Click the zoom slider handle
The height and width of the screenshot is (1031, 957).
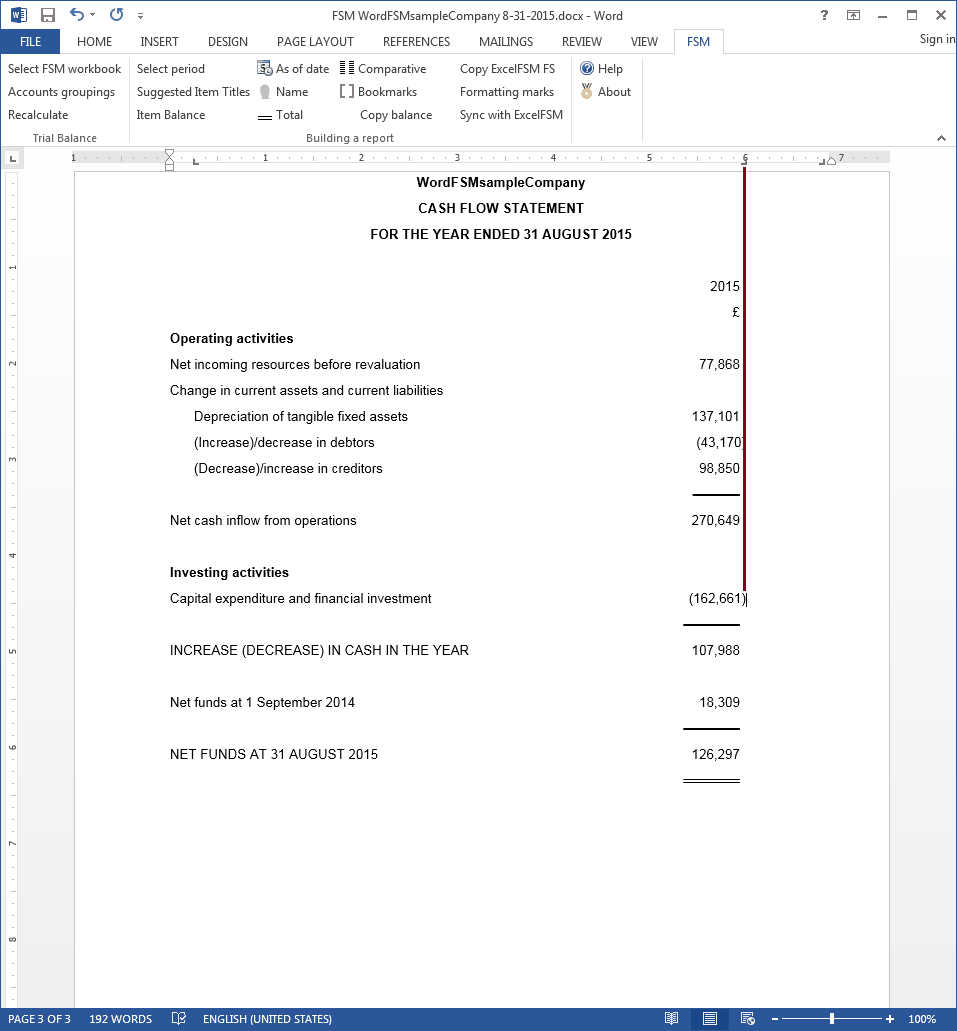832,1019
